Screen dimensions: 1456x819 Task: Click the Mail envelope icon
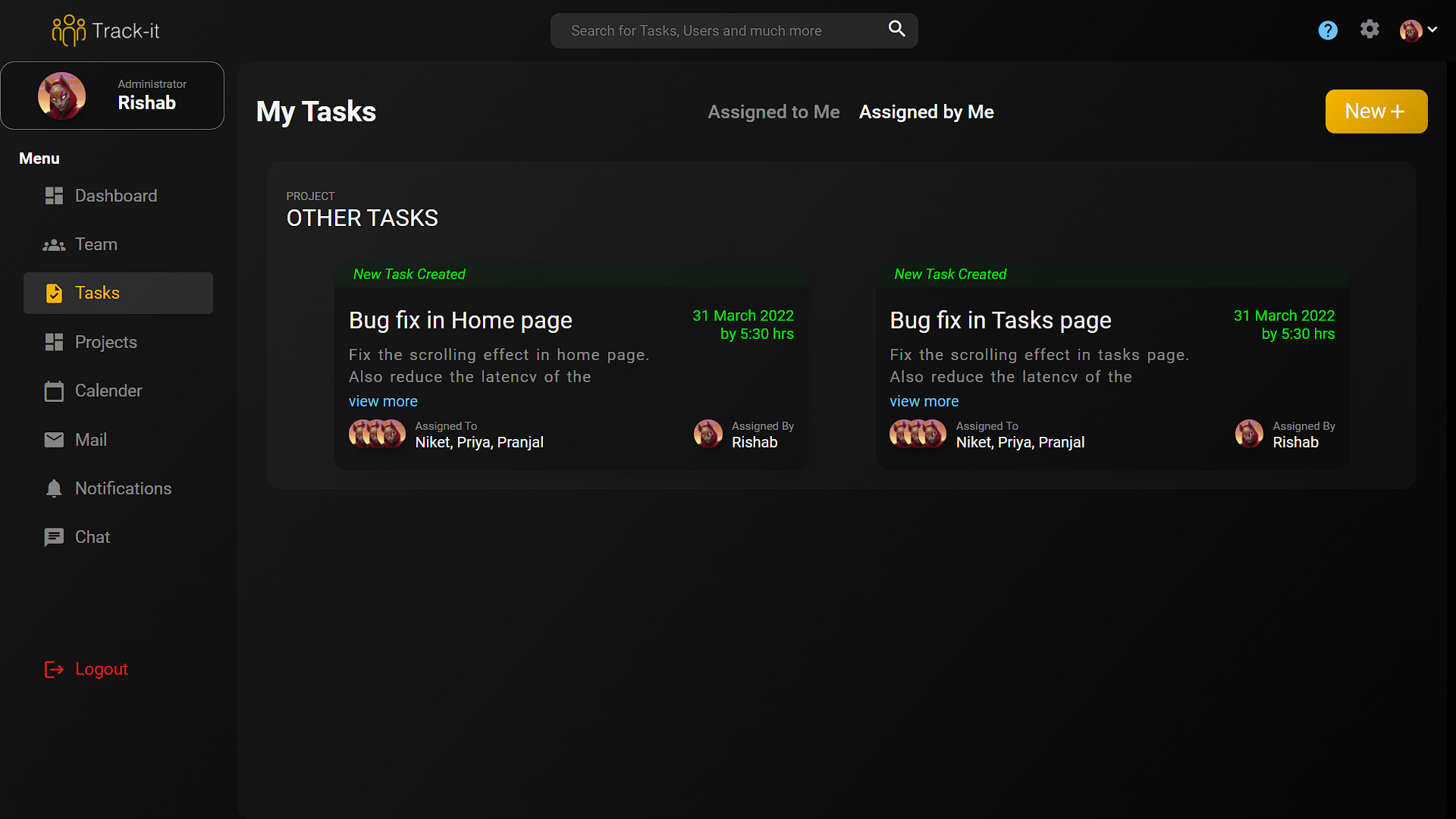tap(54, 440)
